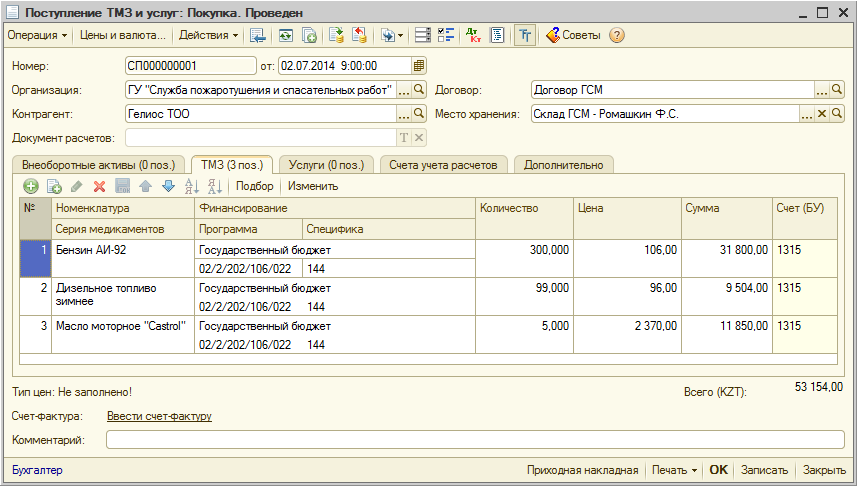Click the Подбор button
857x486 pixels.
254,186
